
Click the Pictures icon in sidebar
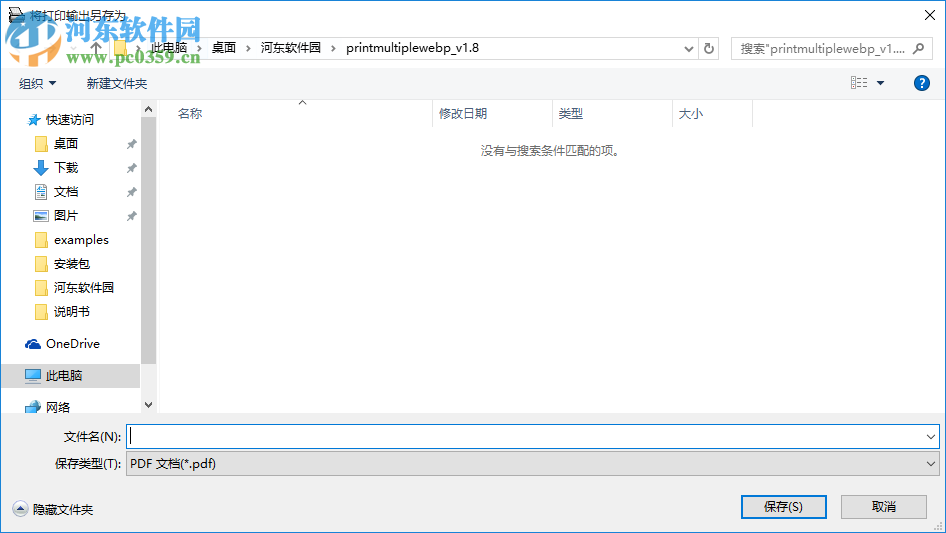pos(40,215)
